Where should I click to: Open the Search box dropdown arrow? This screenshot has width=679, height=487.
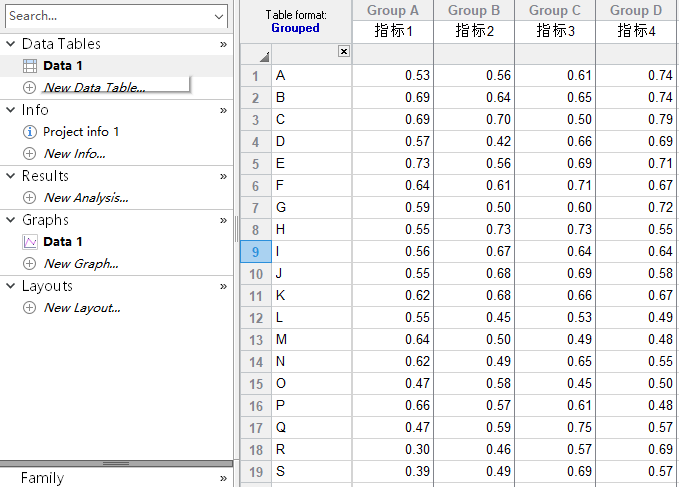[219, 16]
